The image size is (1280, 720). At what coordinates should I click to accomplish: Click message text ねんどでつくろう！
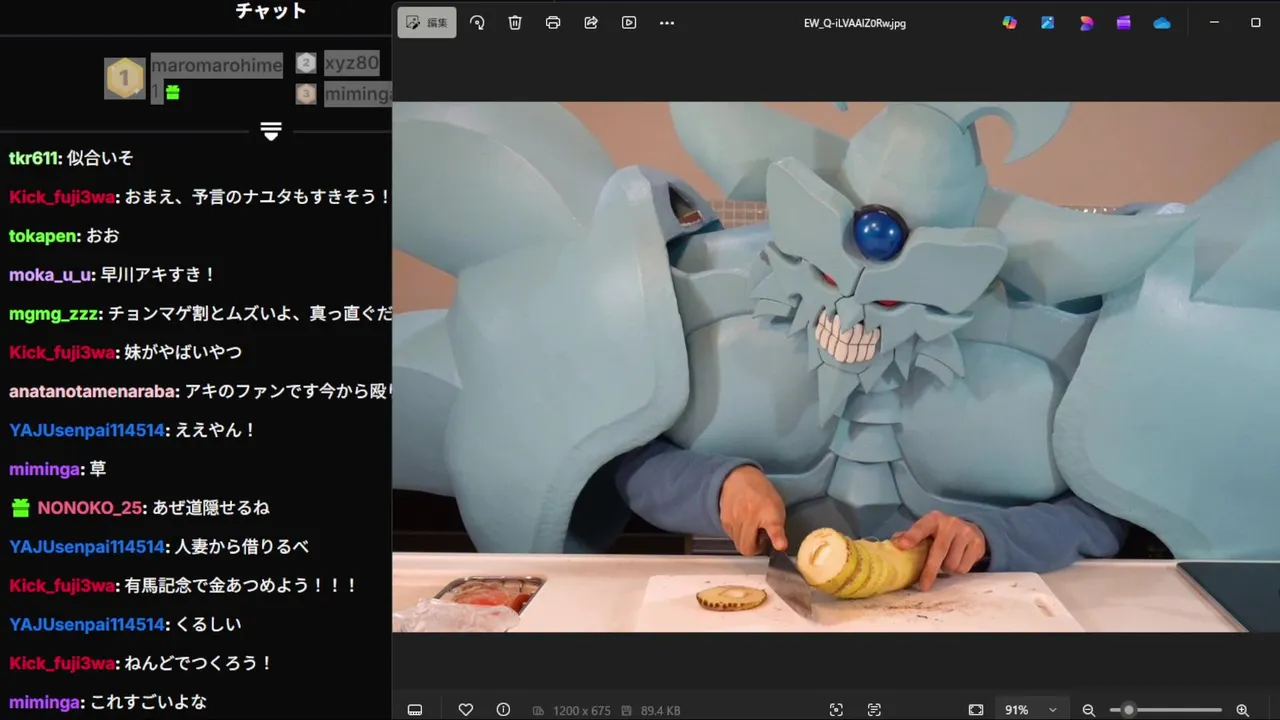pos(198,664)
